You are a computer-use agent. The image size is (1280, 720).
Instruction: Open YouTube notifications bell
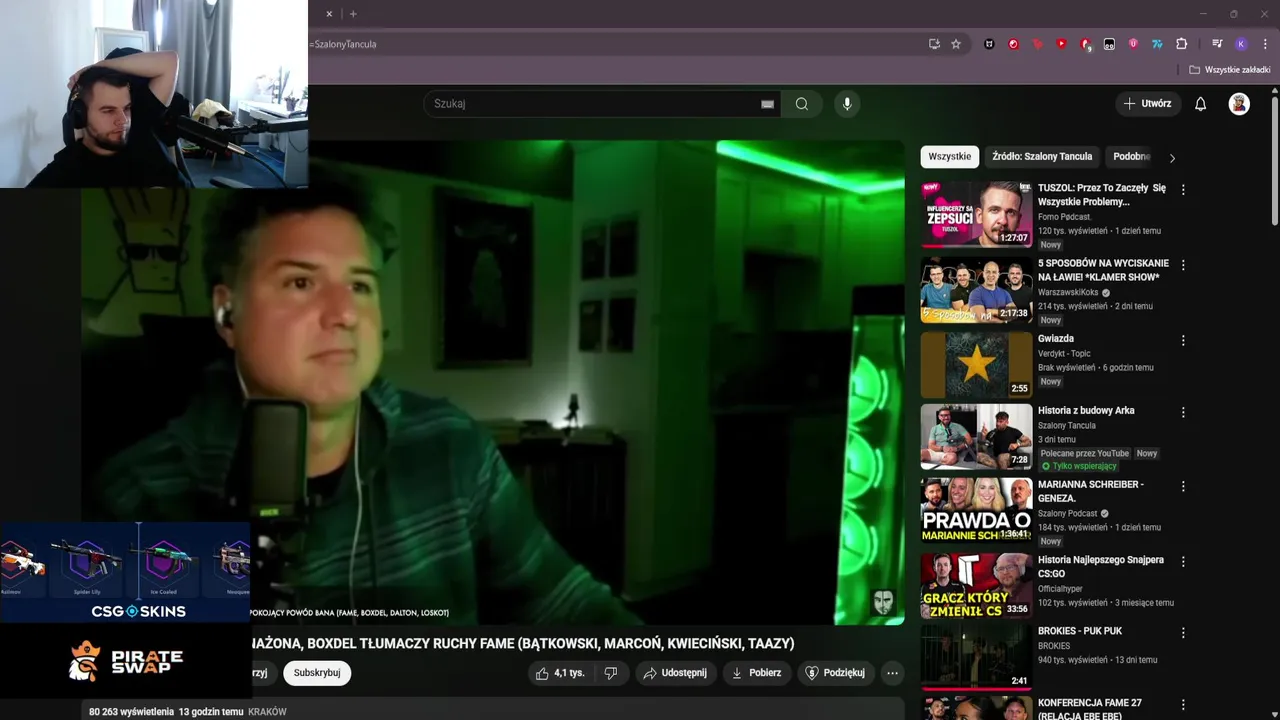click(x=1201, y=104)
